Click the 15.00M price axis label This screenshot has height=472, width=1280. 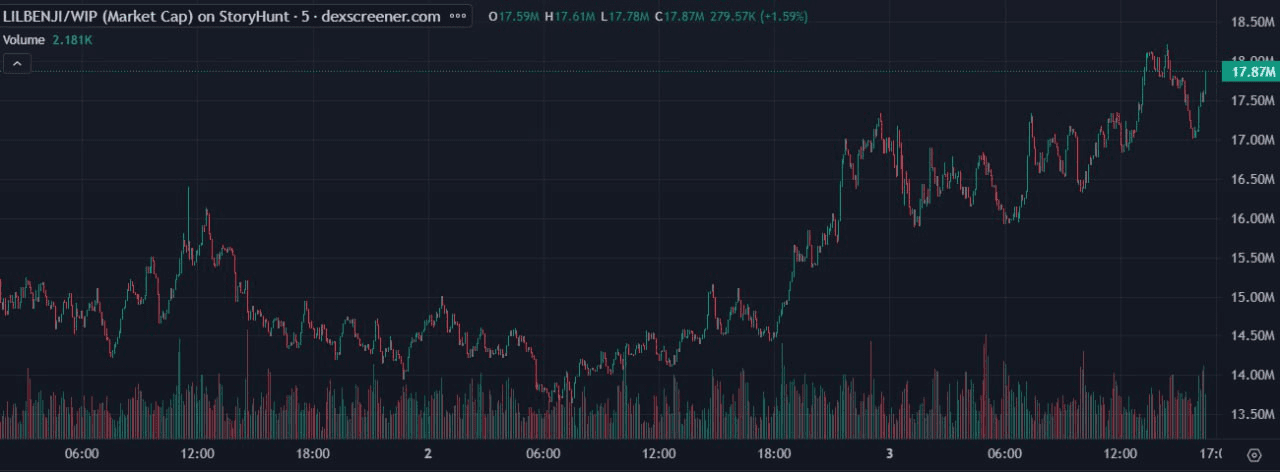tap(1253, 297)
